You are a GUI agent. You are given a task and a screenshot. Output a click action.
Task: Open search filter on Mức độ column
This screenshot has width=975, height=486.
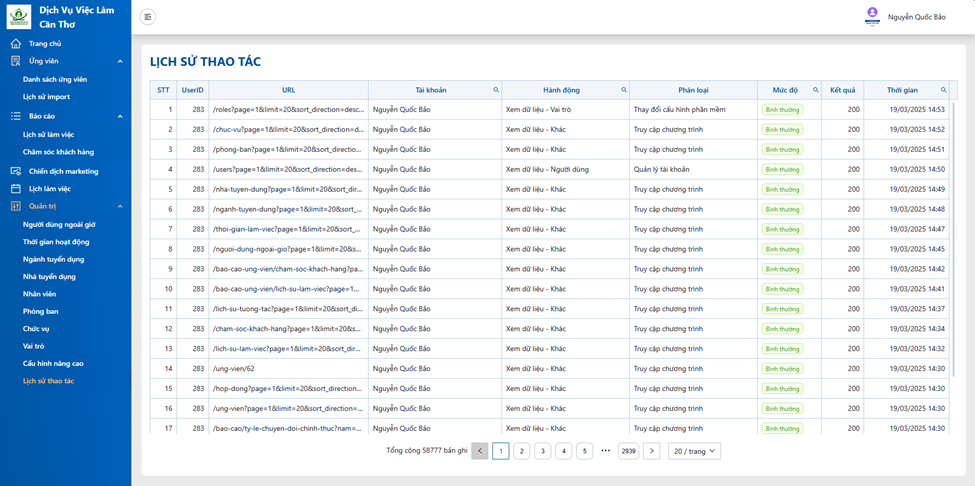[815, 90]
